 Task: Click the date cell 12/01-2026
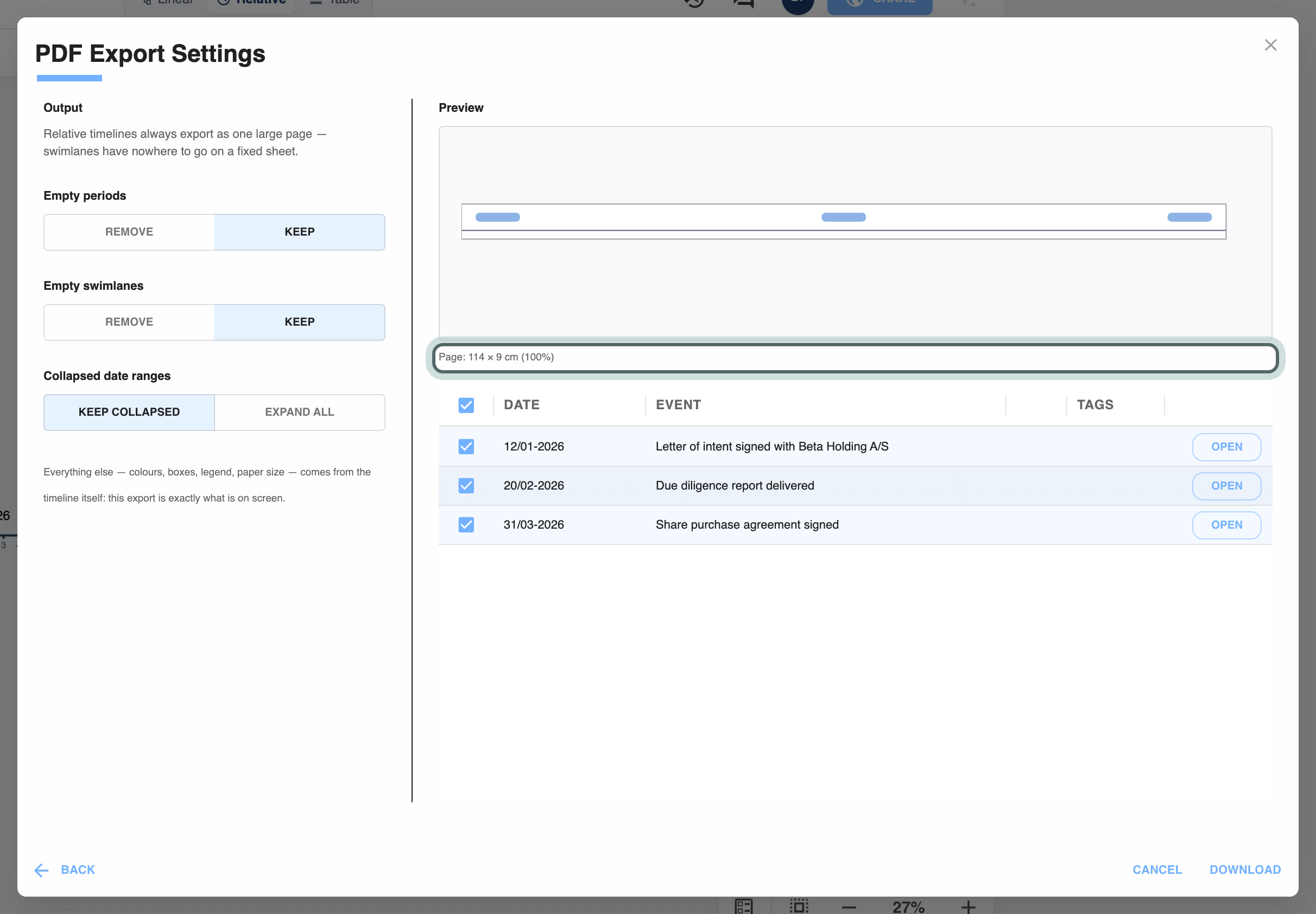coord(534,446)
